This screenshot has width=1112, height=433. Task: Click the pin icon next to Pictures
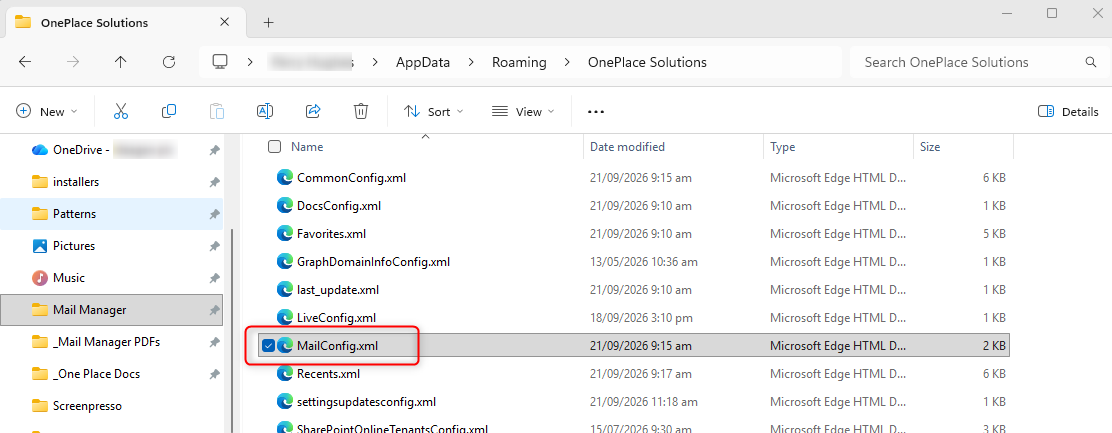[x=214, y=246]
